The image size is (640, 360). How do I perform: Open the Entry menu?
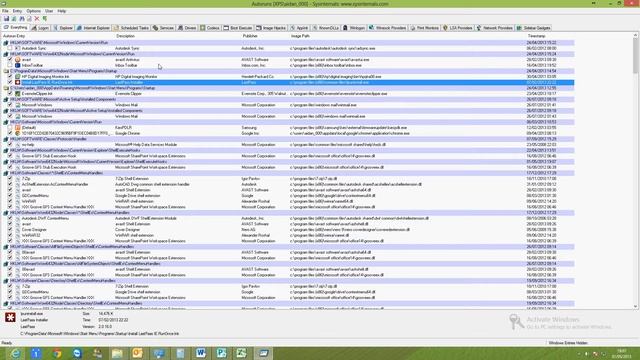[x=17, y=11]
